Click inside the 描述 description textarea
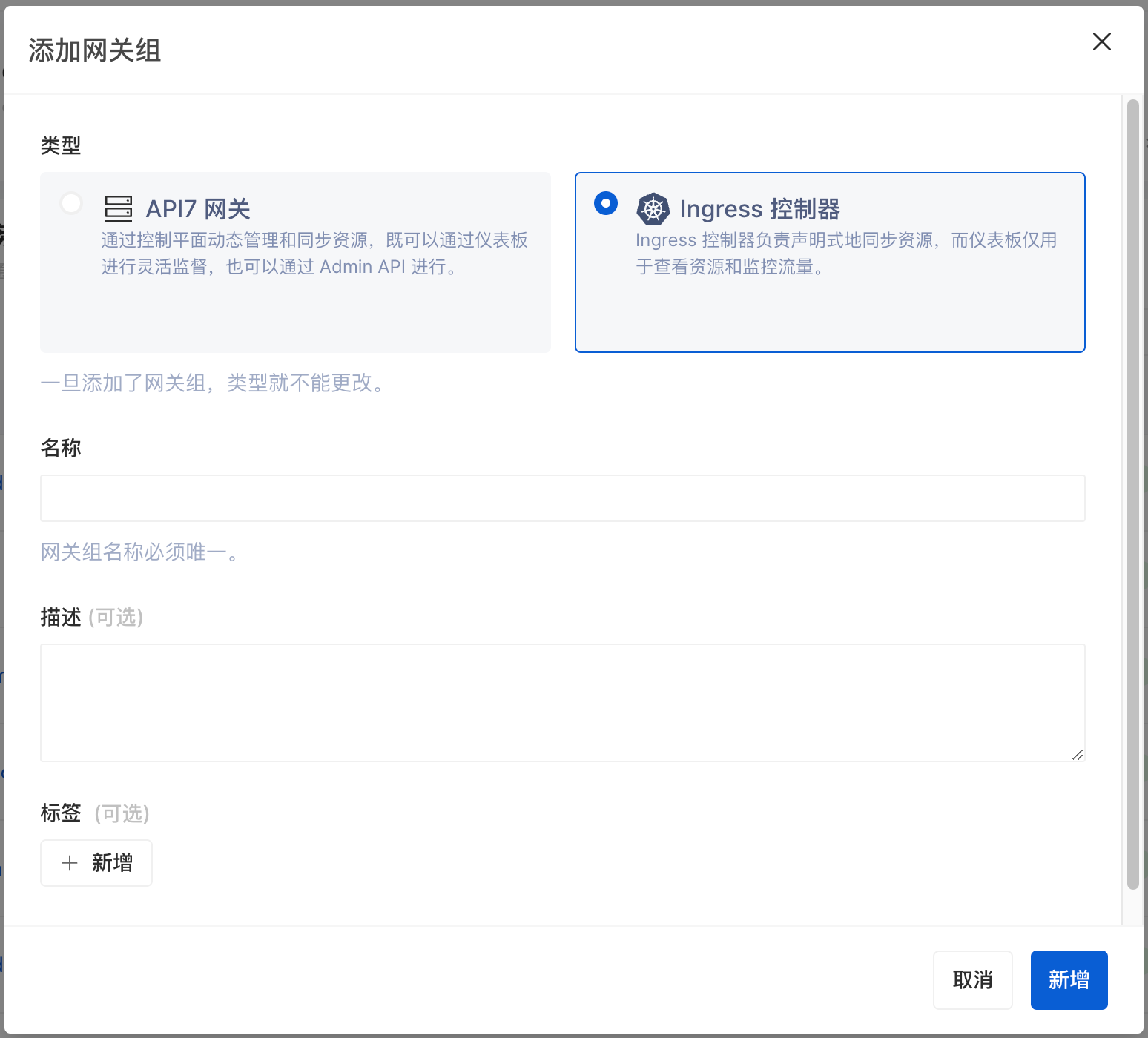 pos(562,702)
